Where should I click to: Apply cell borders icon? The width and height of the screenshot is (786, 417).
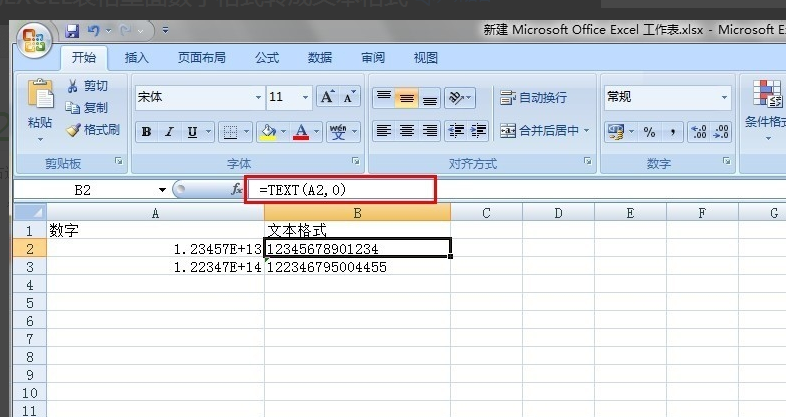coord(230,132)
